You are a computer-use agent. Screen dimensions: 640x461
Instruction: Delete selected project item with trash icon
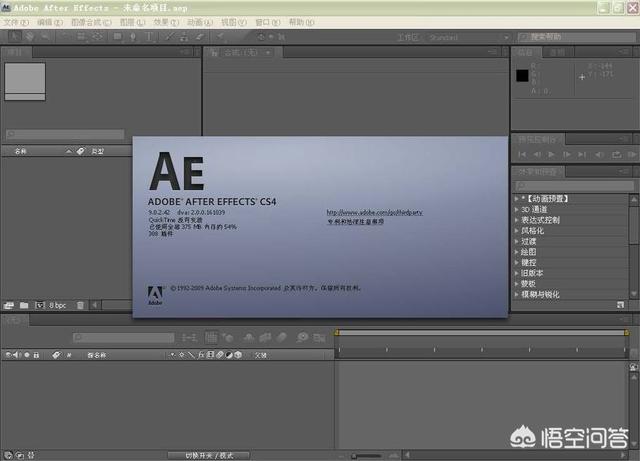tap(80, 305)
